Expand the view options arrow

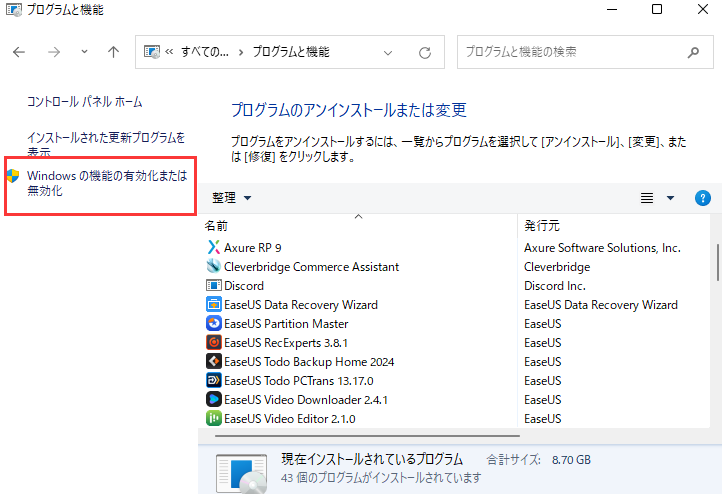(x=670, y=198)
